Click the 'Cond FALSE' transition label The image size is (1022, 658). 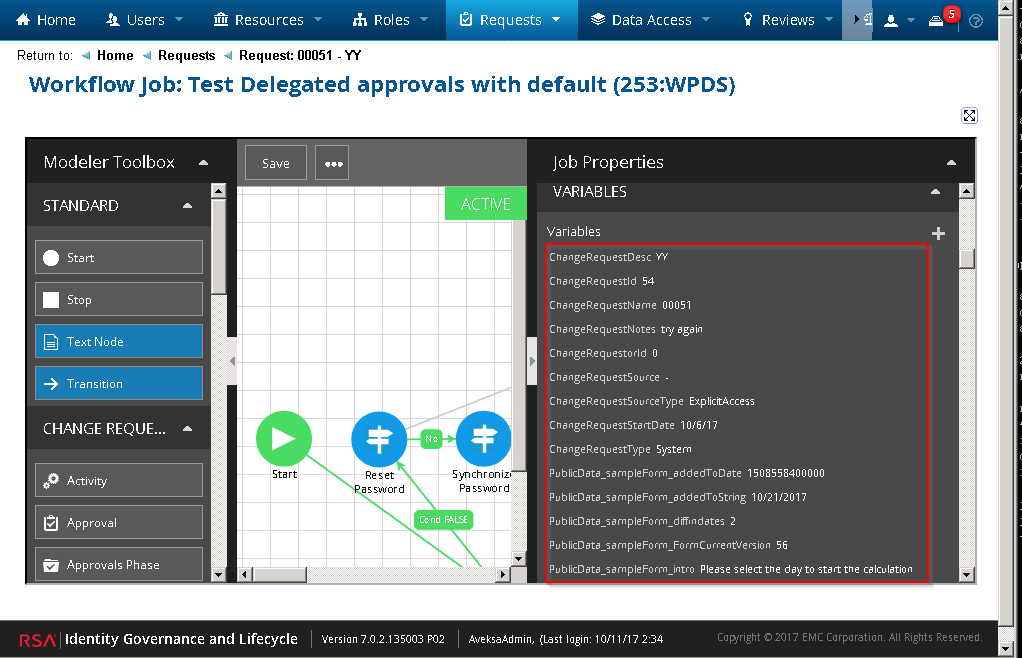click(x=443, y=520)
